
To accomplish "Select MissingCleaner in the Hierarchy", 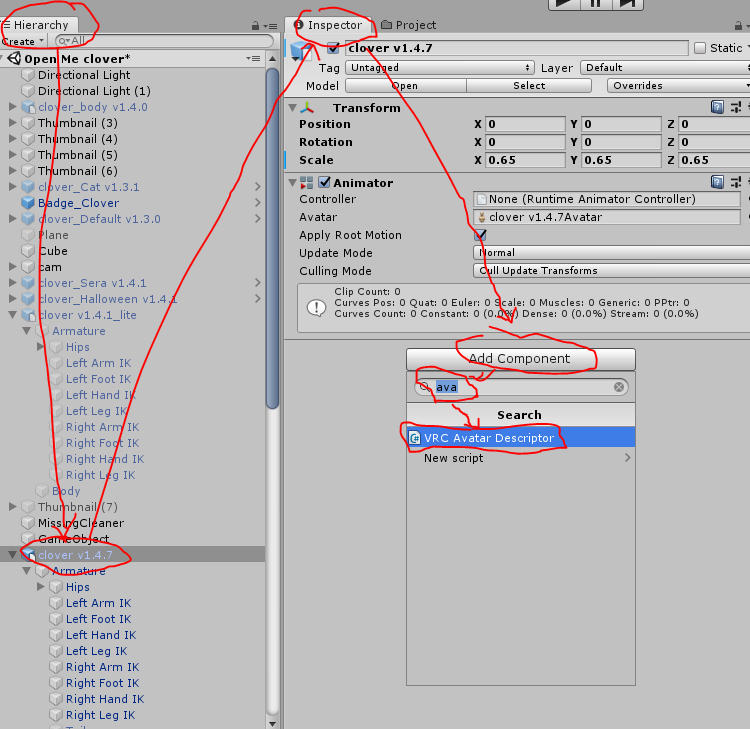I will coord(80,523).
